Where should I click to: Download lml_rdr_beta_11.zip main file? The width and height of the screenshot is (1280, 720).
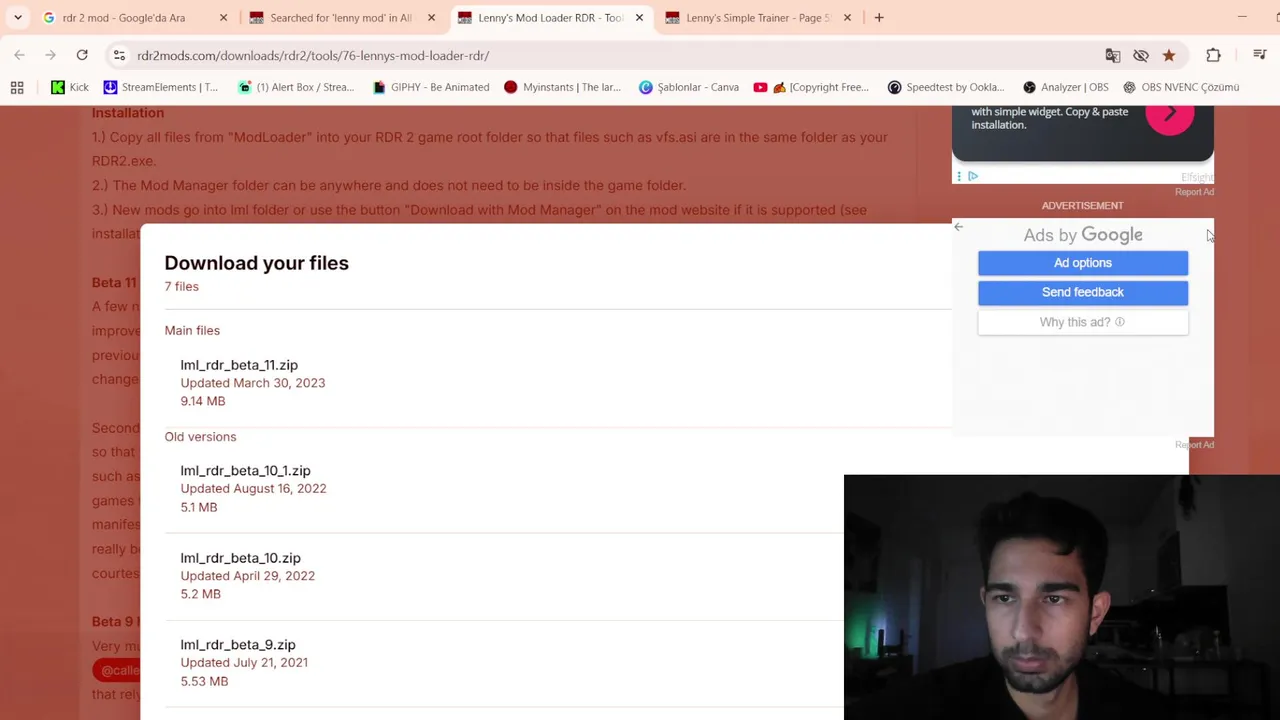click(x=239, y=365)
